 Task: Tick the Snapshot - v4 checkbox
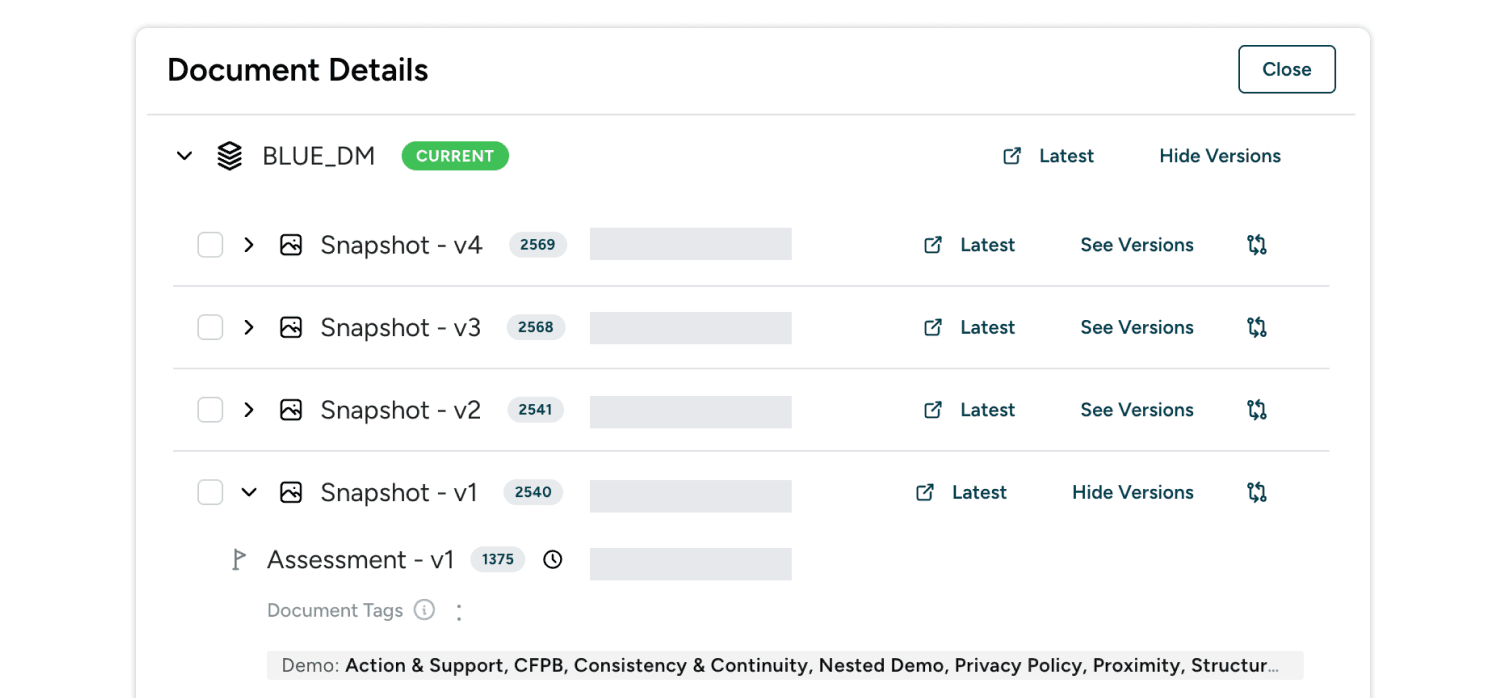click(210, 245)
